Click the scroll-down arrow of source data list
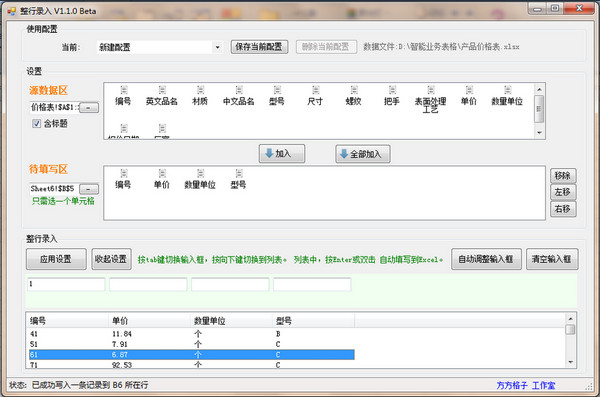Image resolution: width=600 pixels, height=397 pixels. pos(539,133)
